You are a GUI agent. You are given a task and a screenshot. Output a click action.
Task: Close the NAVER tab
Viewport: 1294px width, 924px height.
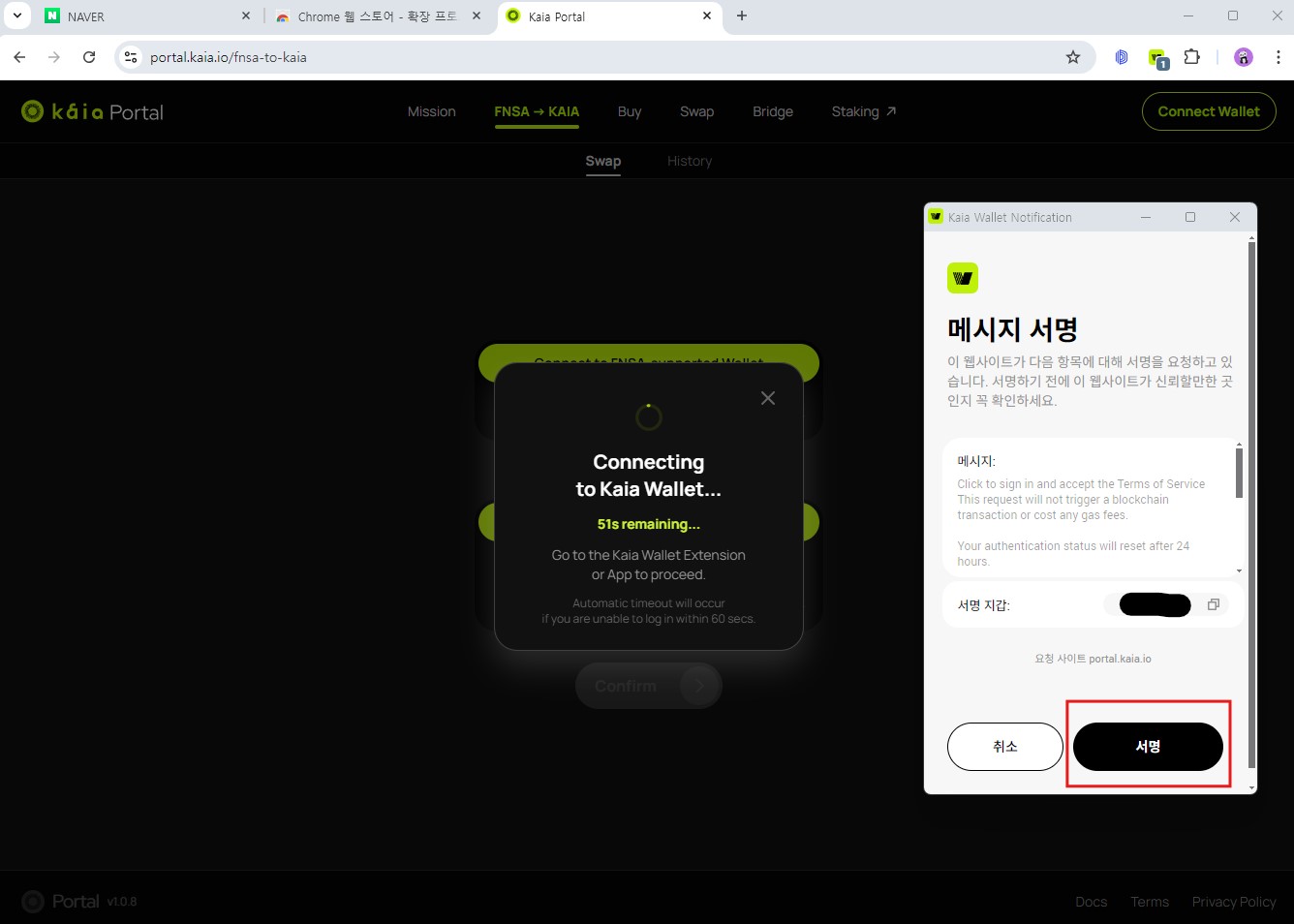246,15
